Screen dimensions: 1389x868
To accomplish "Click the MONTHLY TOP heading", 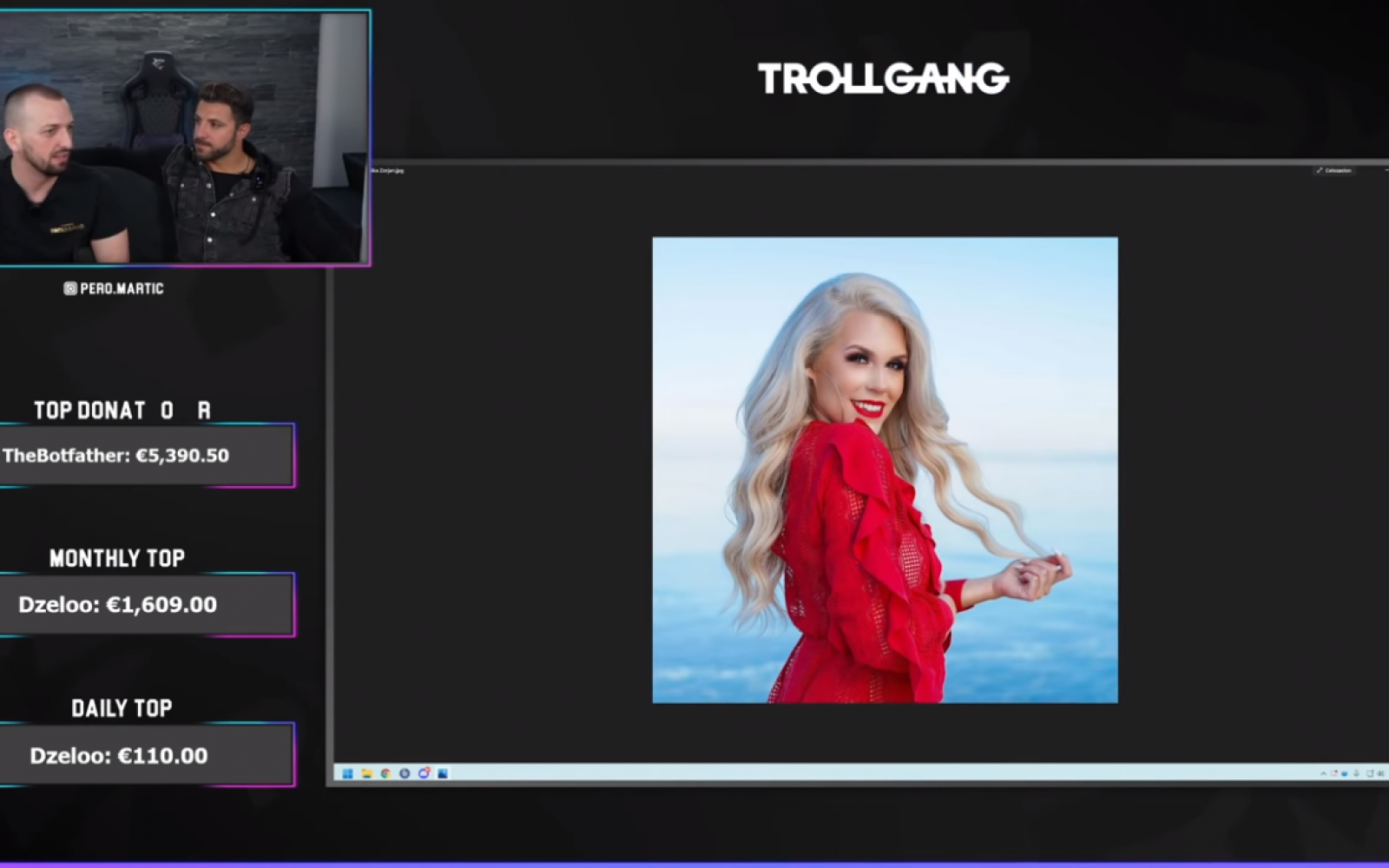I will tap(117, 558).
